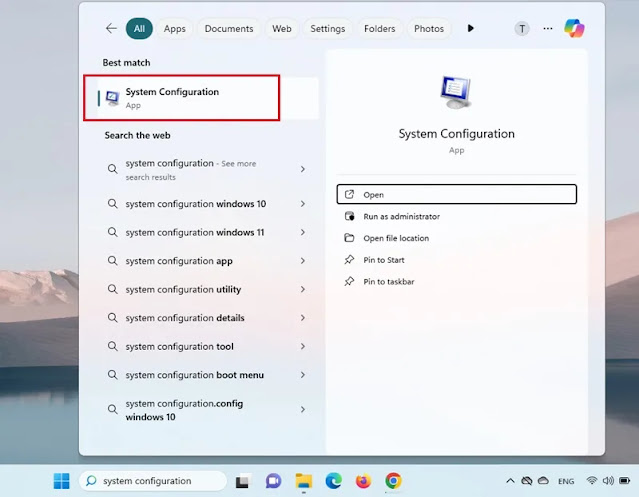Viewport: 639px width, 497px height.
Task: Click the Open action in preview pane
Action: pyautogui.click(x=456, y=194)
